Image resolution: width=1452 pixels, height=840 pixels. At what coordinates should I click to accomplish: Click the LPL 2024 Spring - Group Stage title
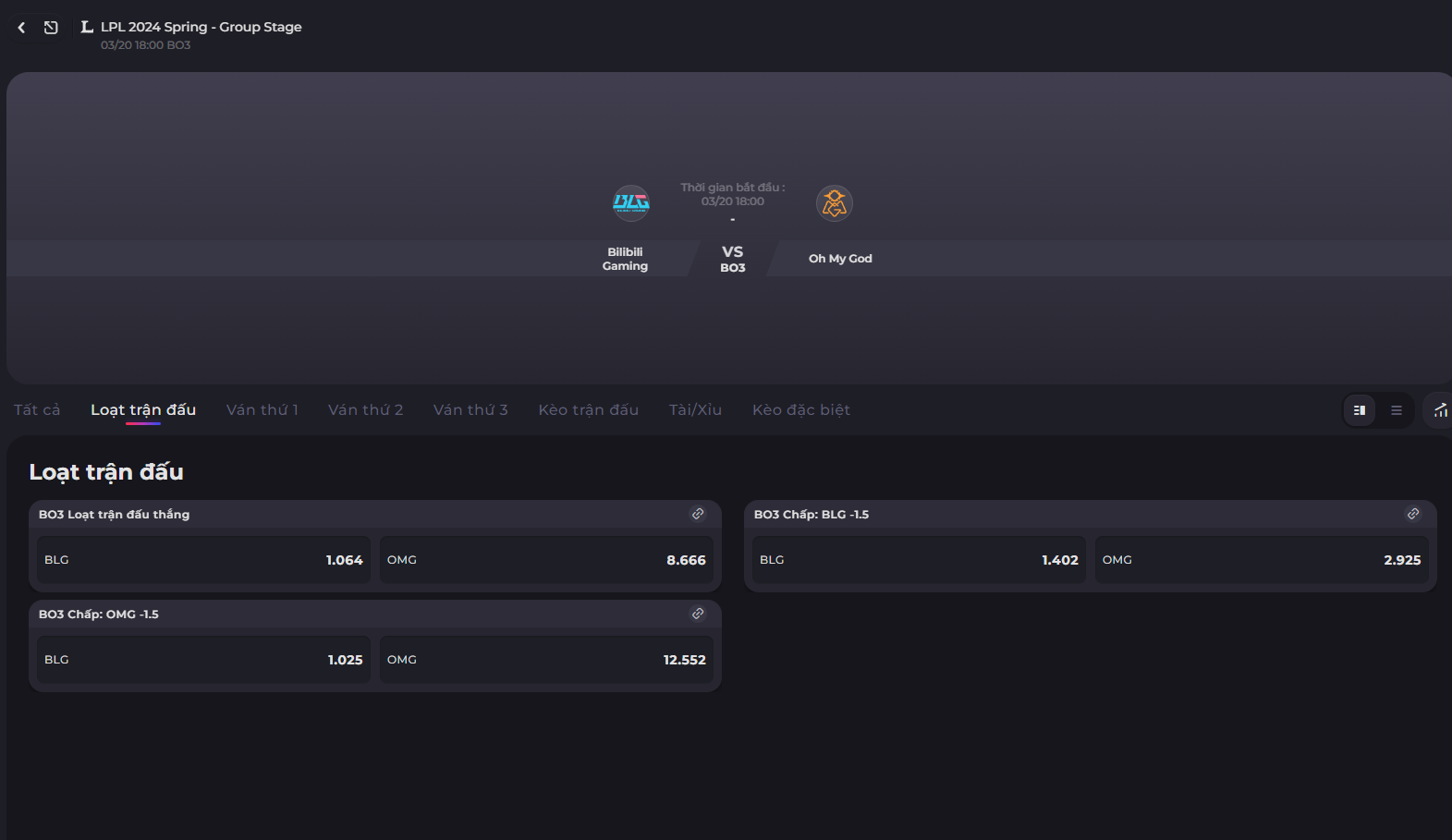201,27
